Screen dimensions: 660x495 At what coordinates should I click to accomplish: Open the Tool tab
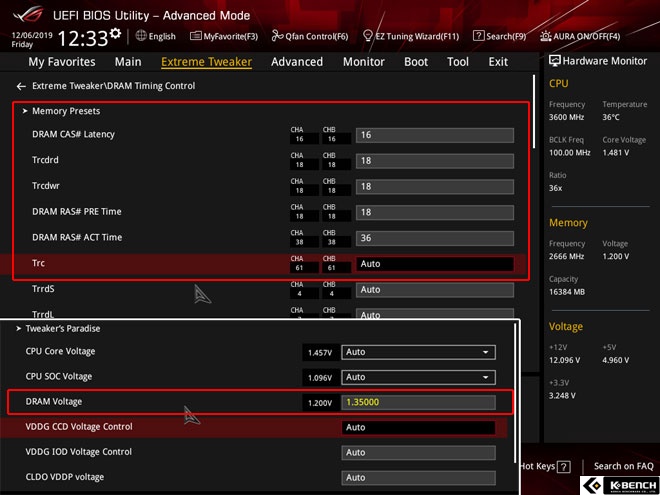point(458,62)
